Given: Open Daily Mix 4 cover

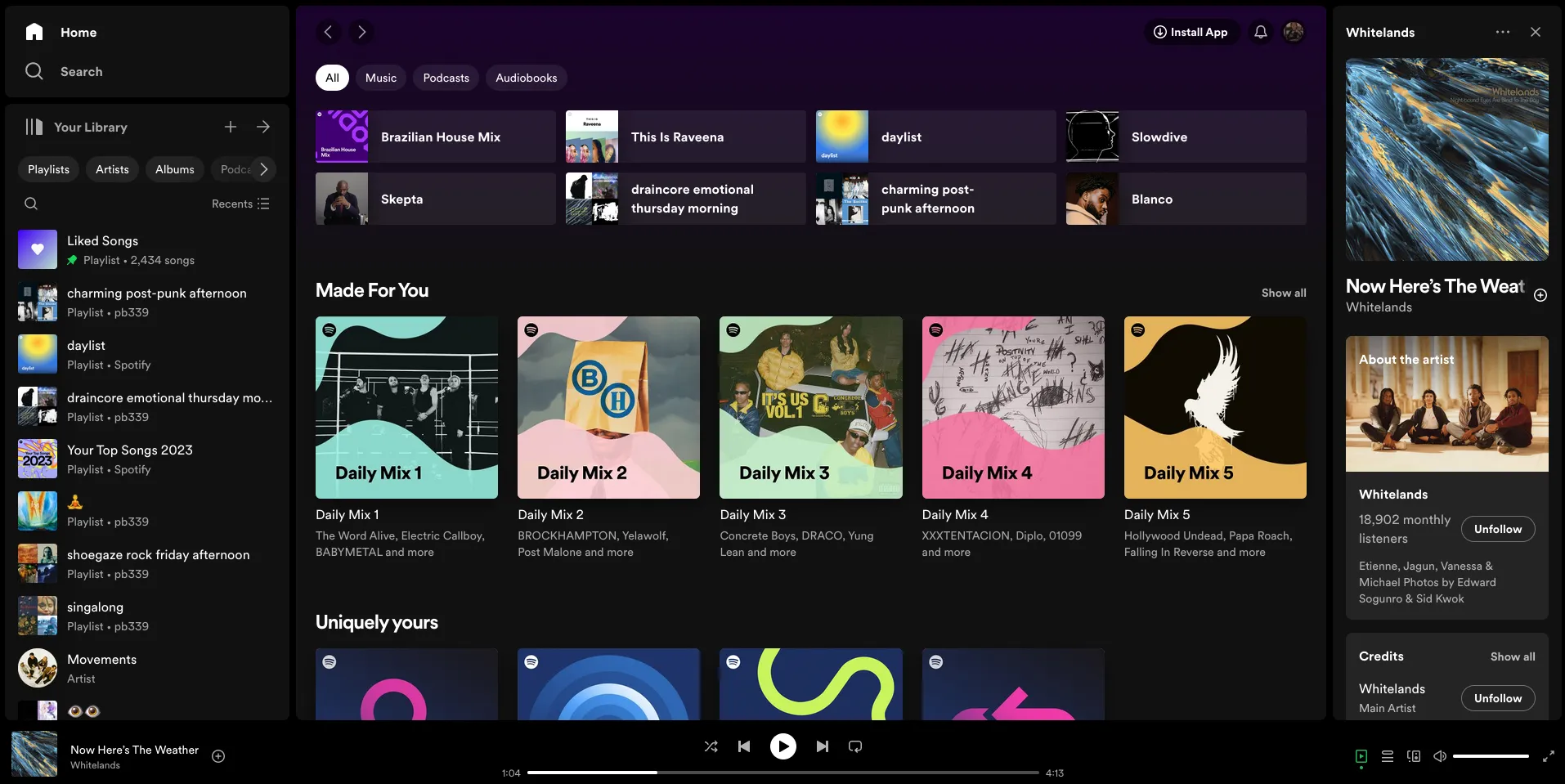Looking at the screenshot, I should pyautogui.click(x=1013, y=407).
